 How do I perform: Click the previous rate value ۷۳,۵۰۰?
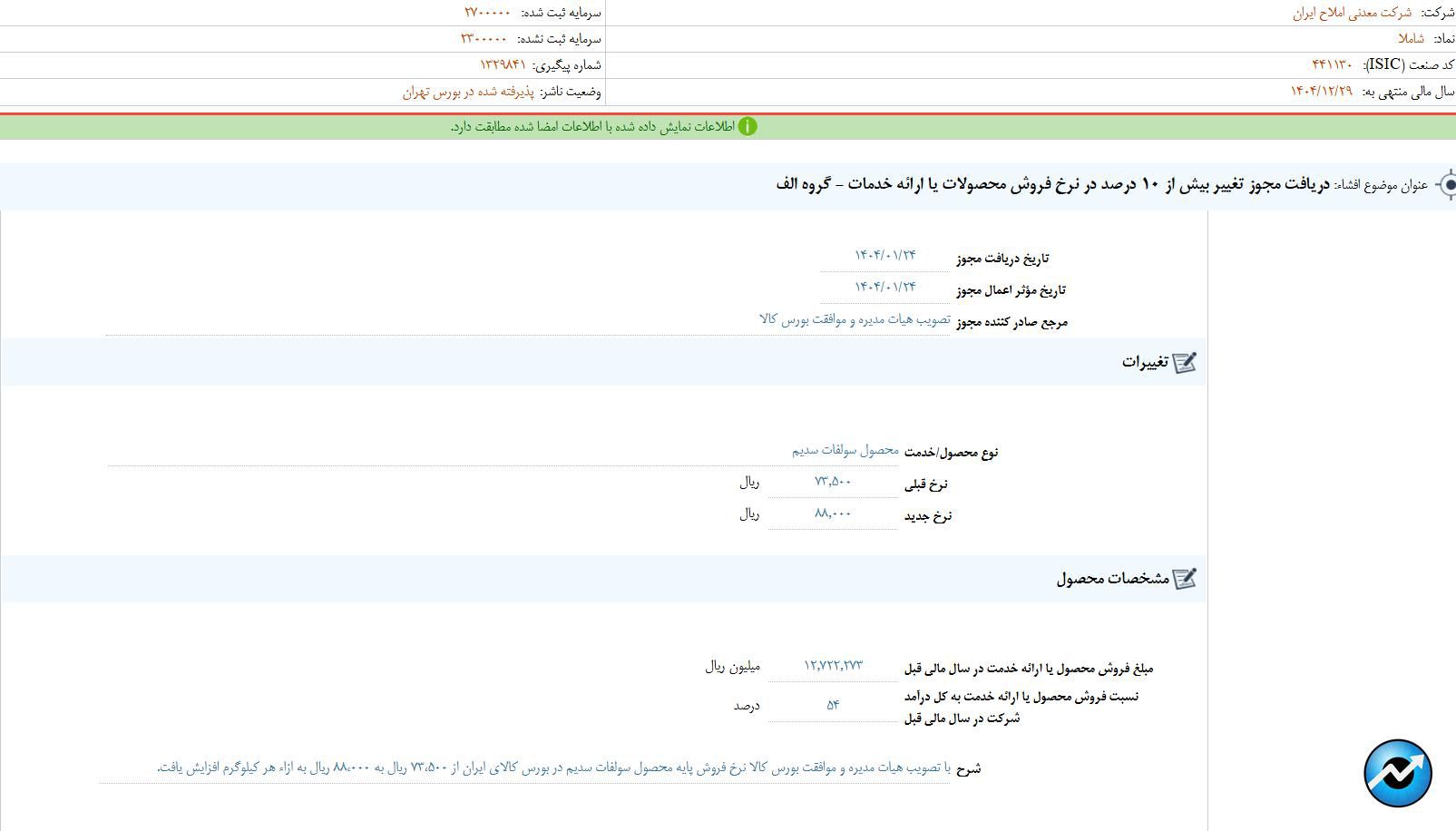(x=835, y=482)
